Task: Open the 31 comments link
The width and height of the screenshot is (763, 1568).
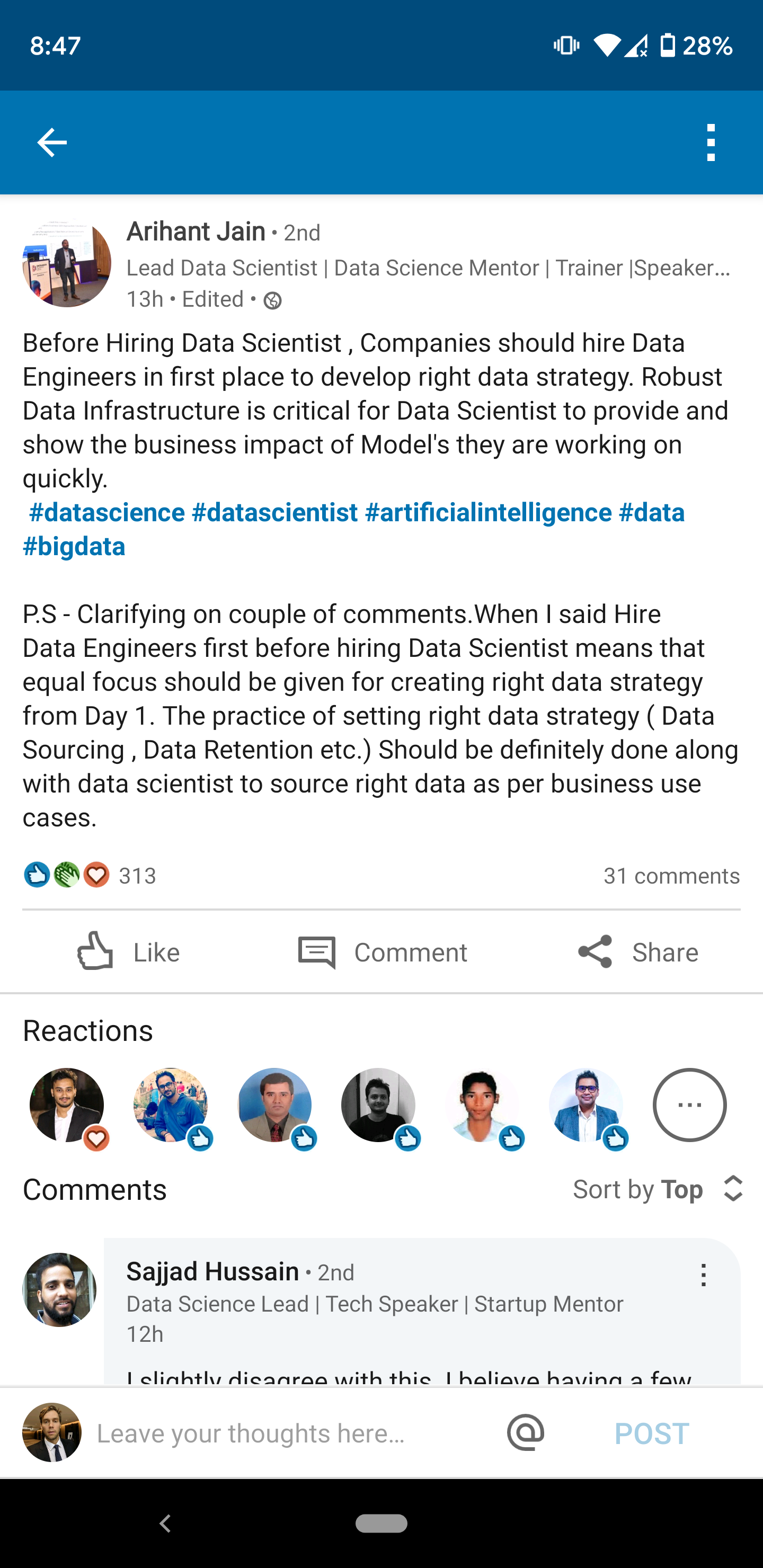Action: pos(671,876)
